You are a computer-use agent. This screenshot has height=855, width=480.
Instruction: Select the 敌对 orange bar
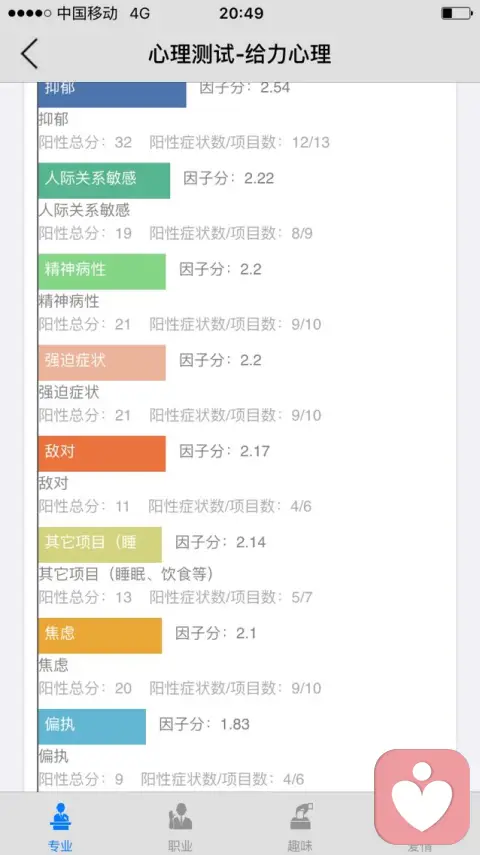(x=102, y=454)
